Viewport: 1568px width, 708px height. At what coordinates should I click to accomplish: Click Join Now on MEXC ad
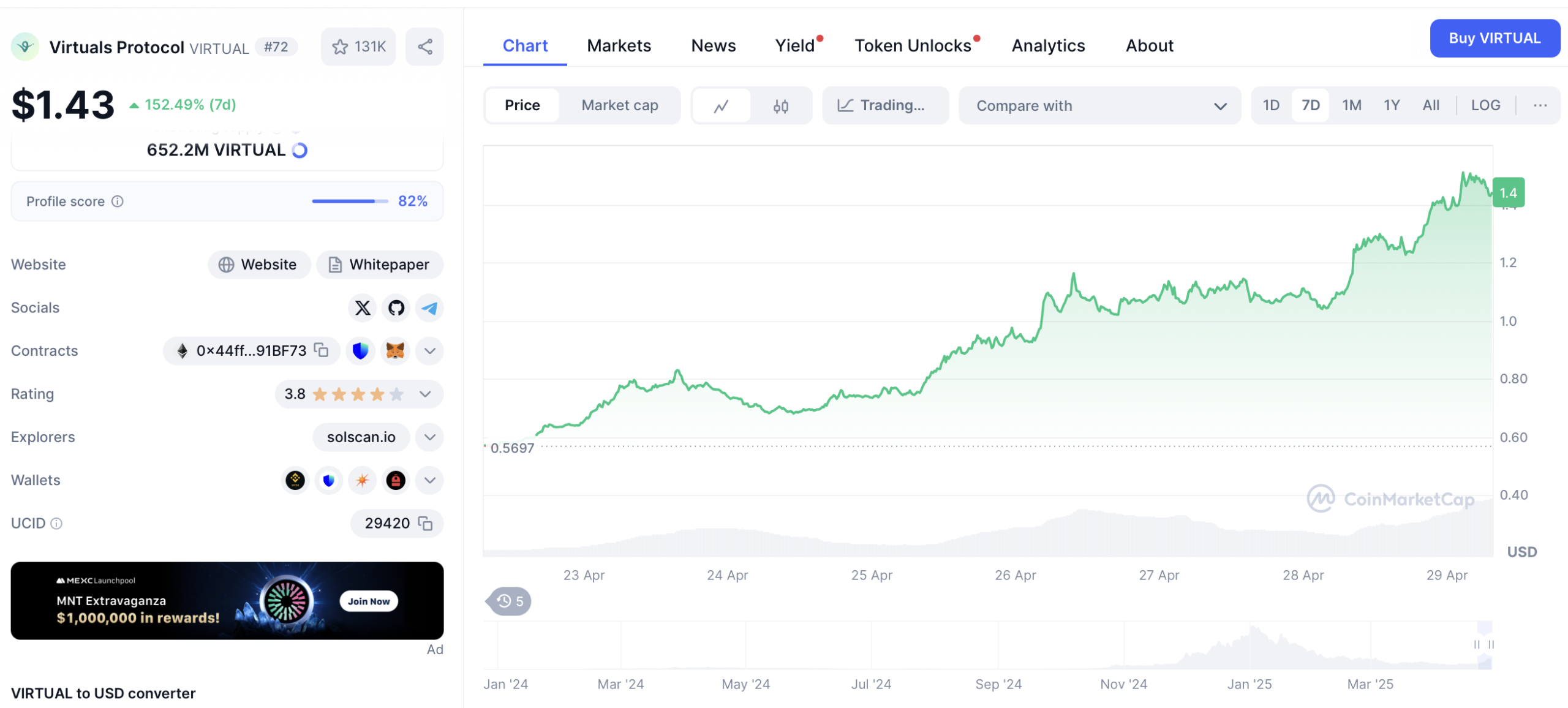369,601
